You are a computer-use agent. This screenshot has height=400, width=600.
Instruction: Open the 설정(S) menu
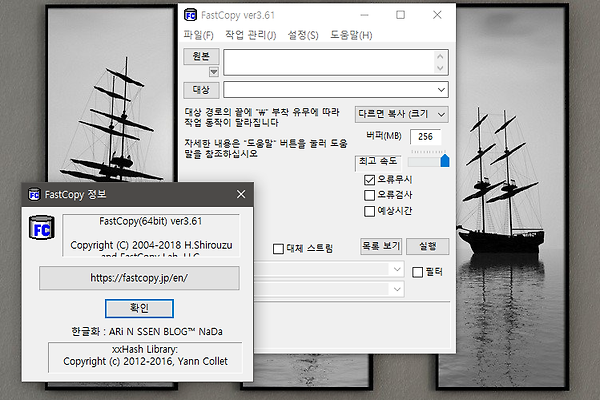[302, 35]
